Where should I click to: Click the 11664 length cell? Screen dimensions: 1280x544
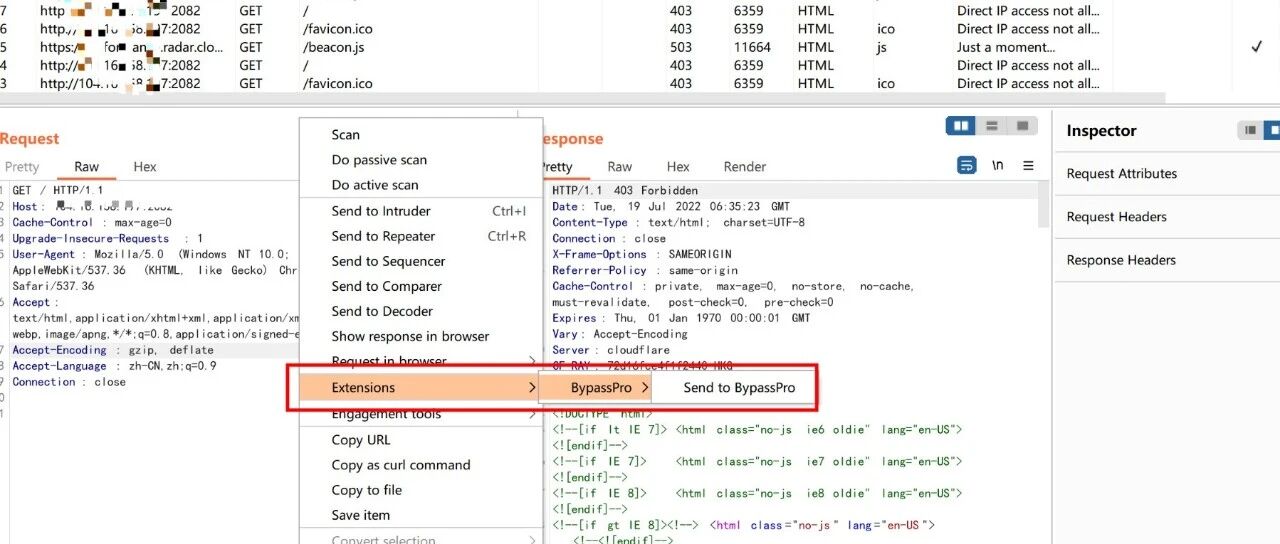(752, 47)
